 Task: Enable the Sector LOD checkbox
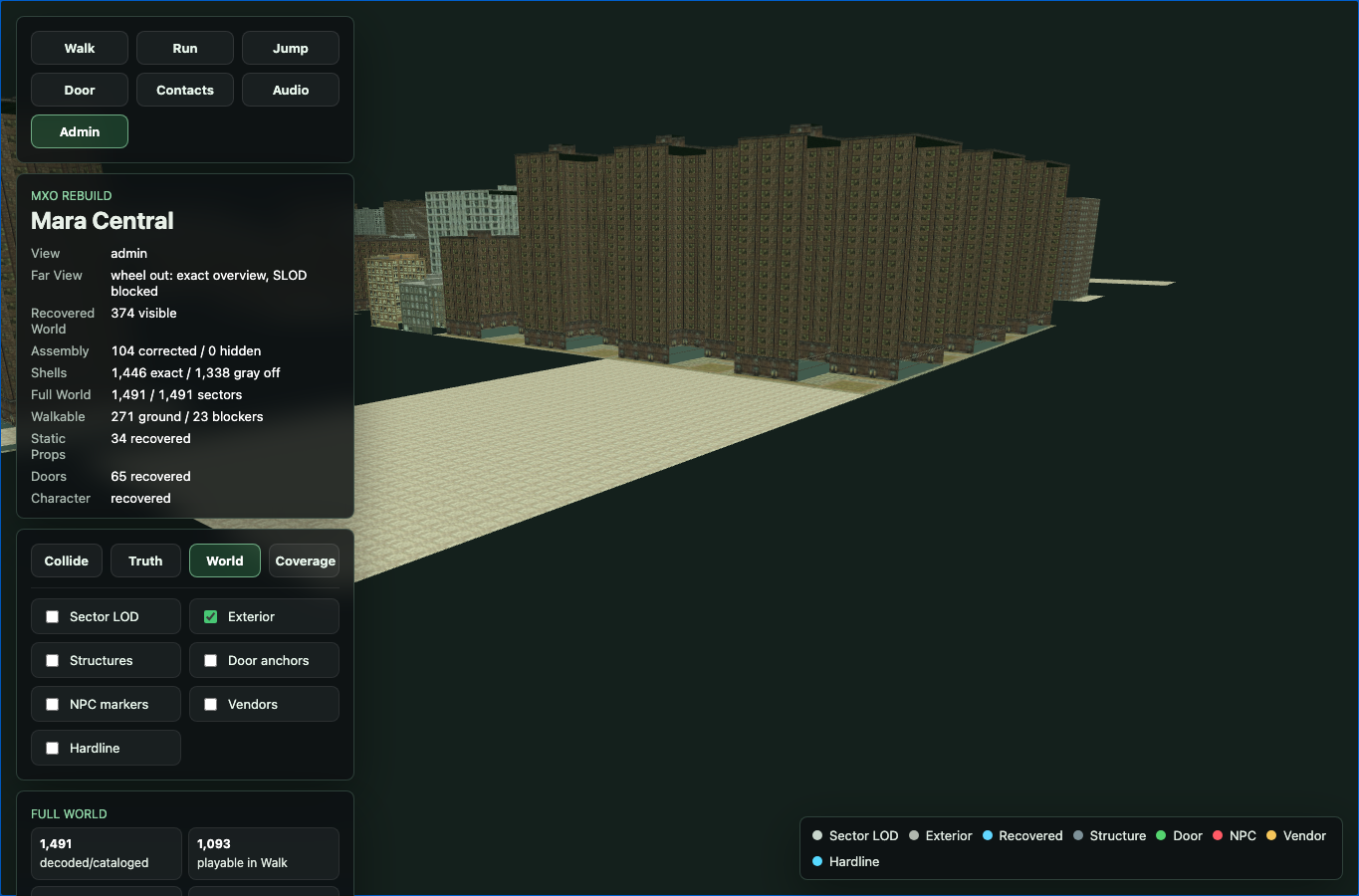[x=53, y=616]
